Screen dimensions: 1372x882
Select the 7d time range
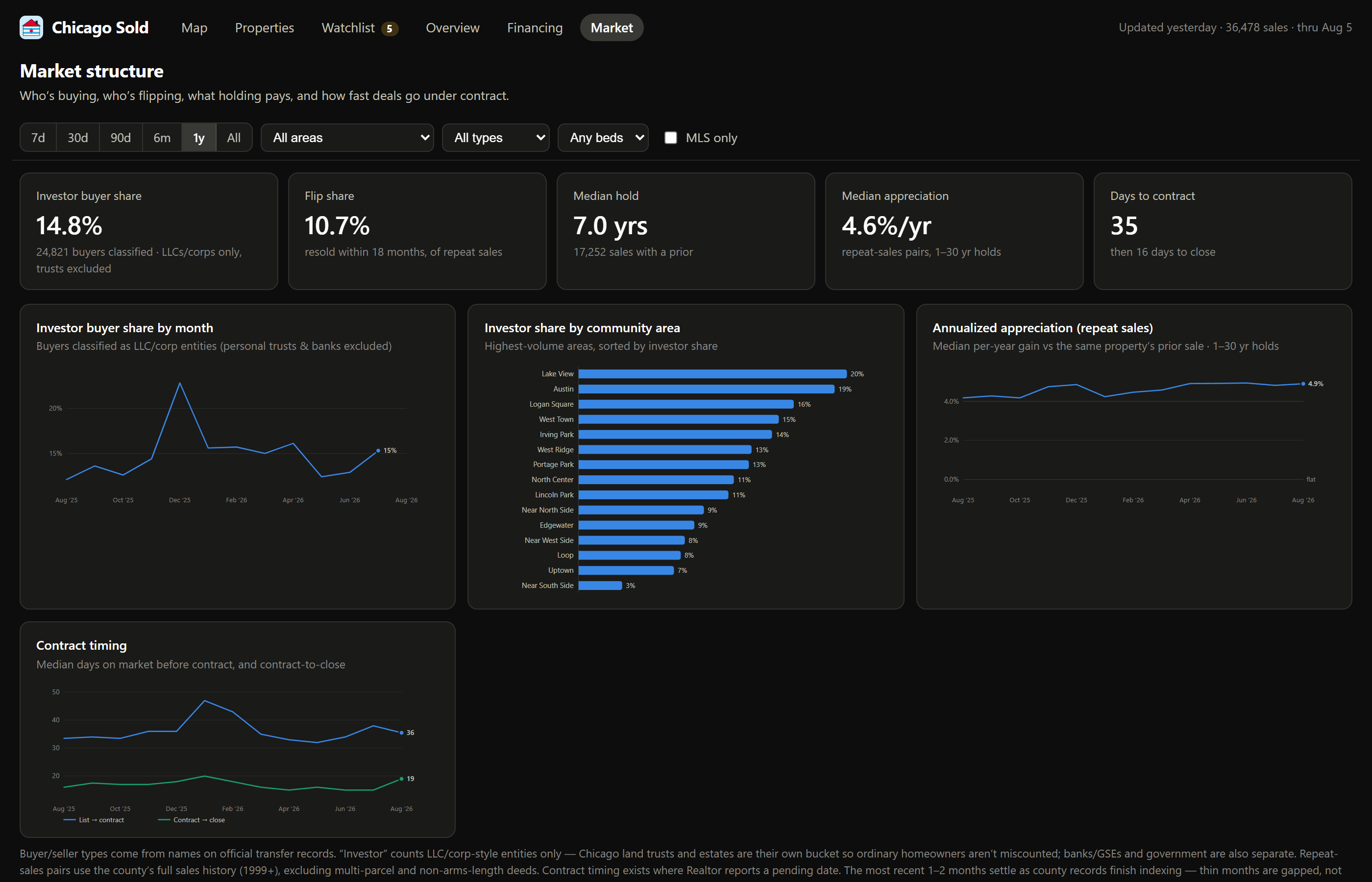(x=38, y=138)
